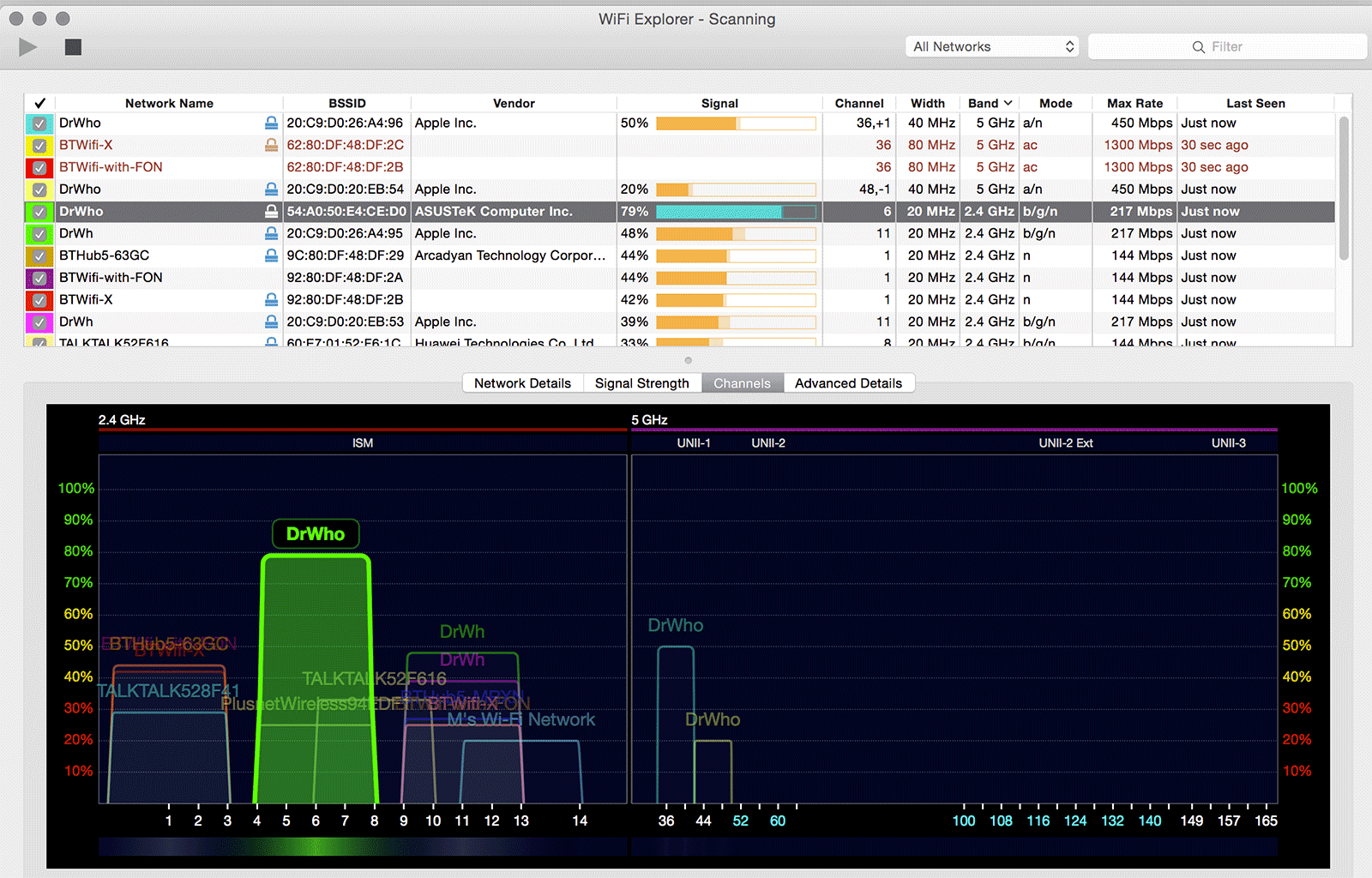Image resolution: width=1372 pixels, height=878 pixels.
Task: Sort by Max Rate column header
Action: pyautogui.click(x=1135, y=103)
